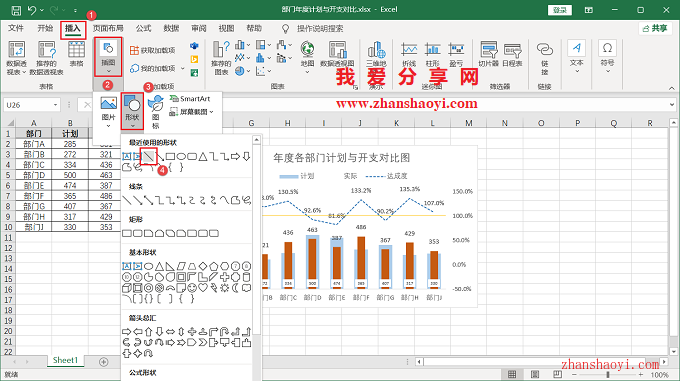680x381 pixels.
Task: Add a new sheet with plus button
Action: tap(103, 361)
